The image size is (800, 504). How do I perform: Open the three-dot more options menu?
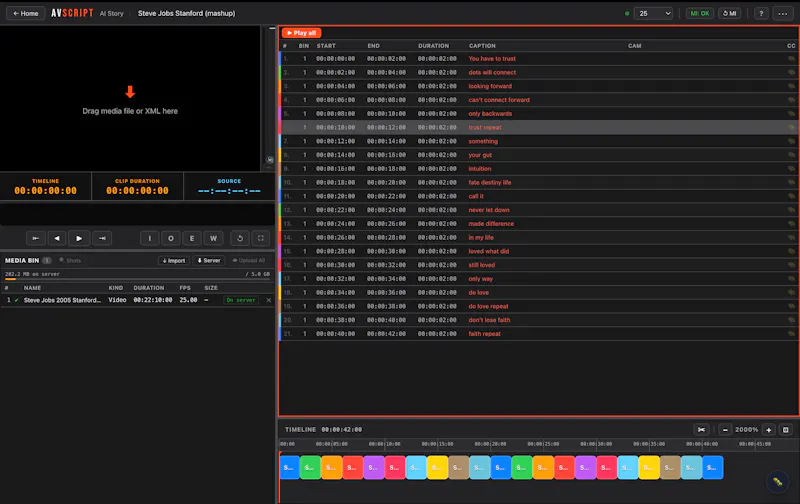point(783,14)
